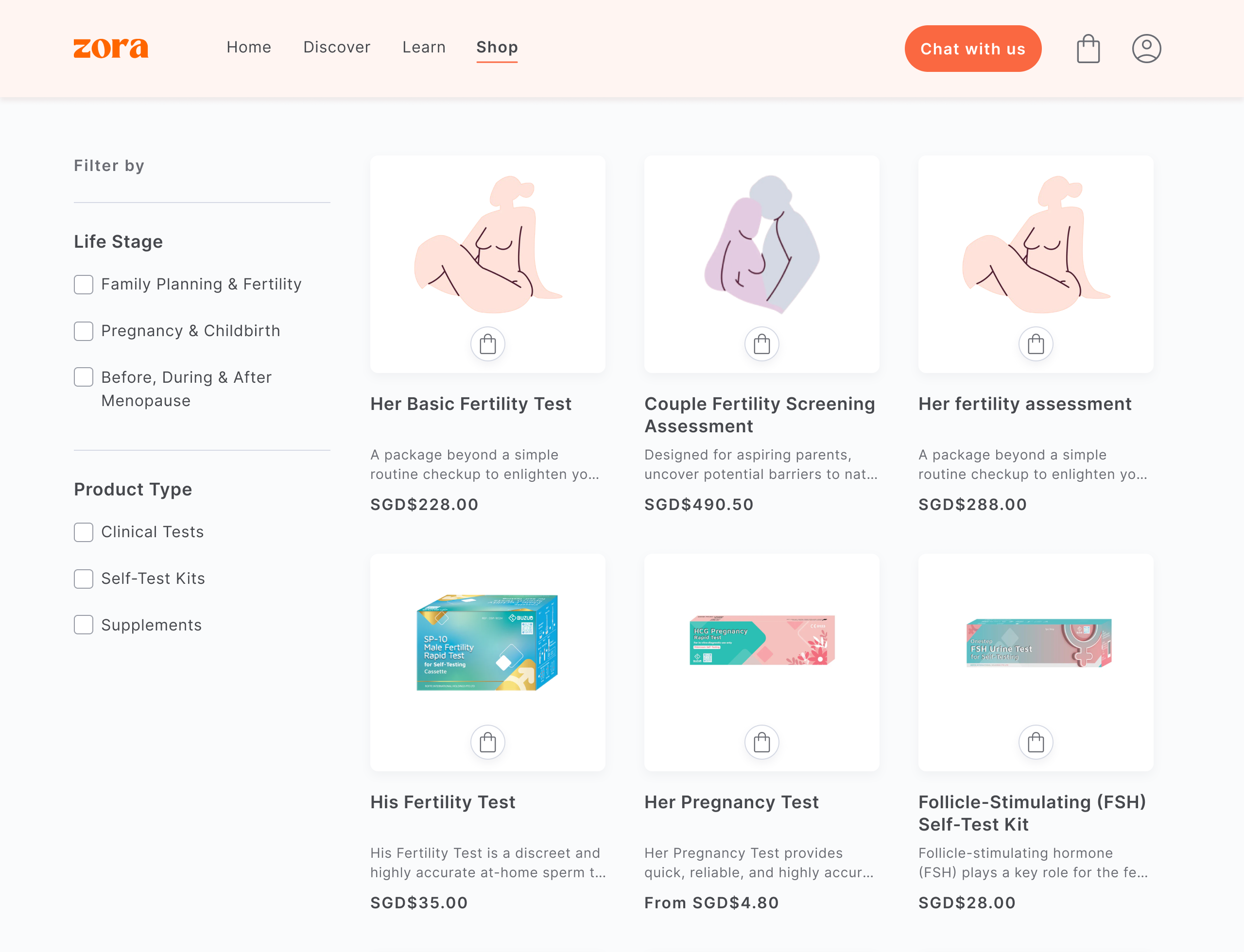Screen dimensions: 1244x952
Task: Toggle Family Planning & Fertility checkbox
Action: point(84,284)
